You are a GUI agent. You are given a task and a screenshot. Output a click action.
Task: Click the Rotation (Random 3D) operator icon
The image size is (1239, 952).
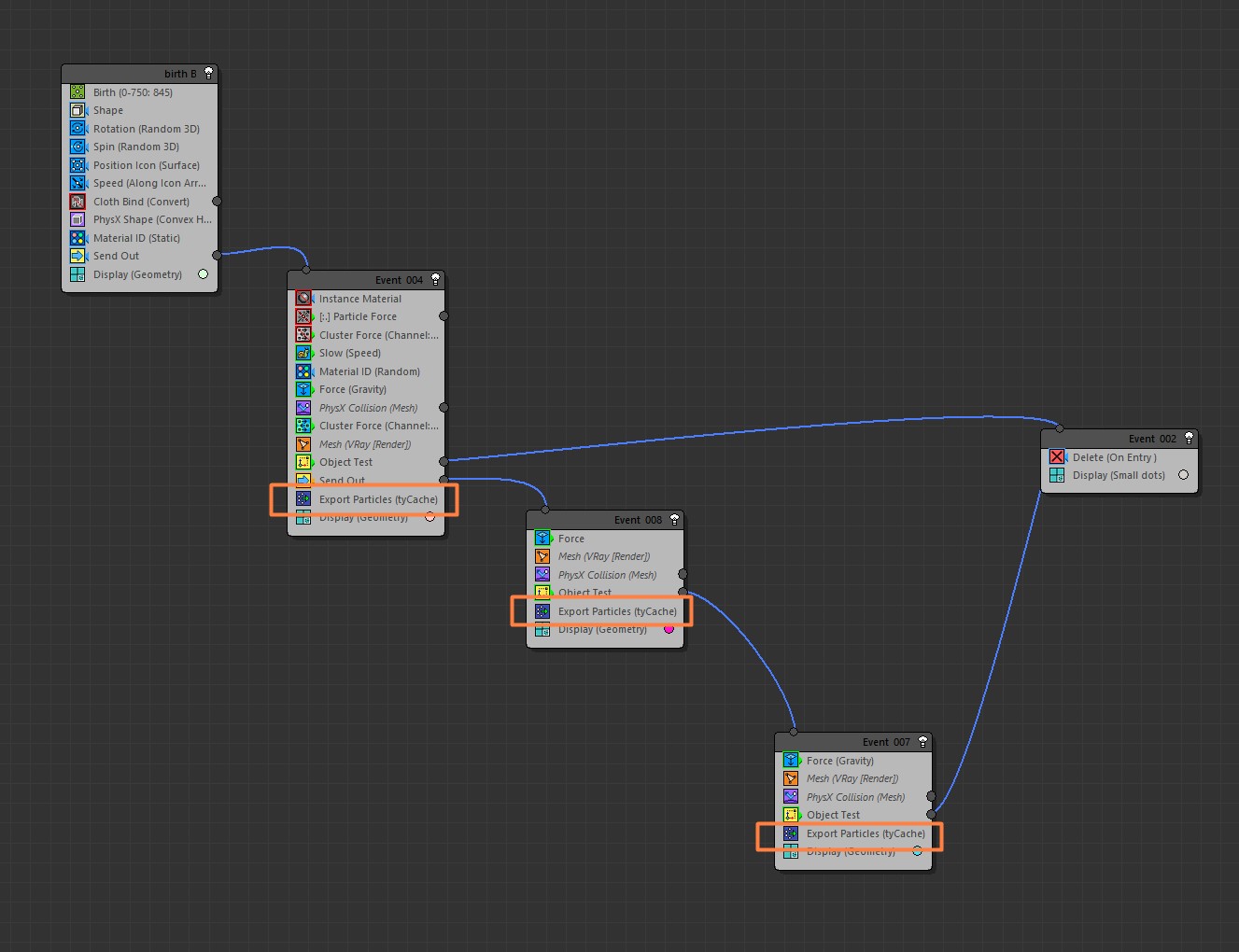click(77, 129)
